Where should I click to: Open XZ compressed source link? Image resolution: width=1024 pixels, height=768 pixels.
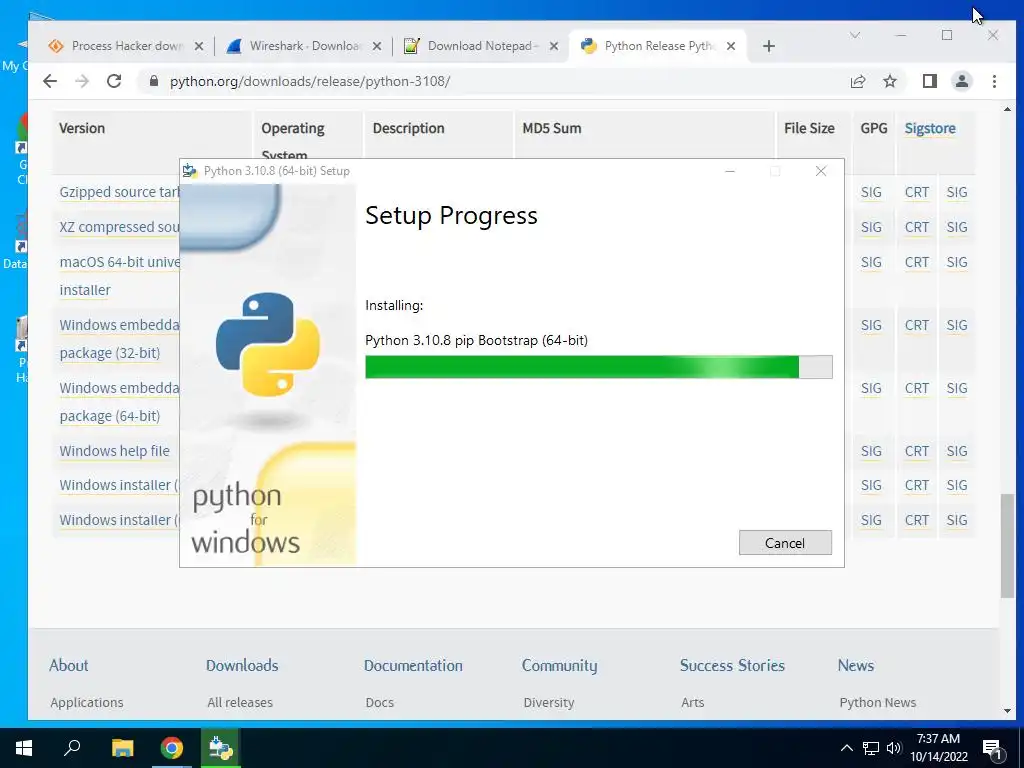point(119,227)
